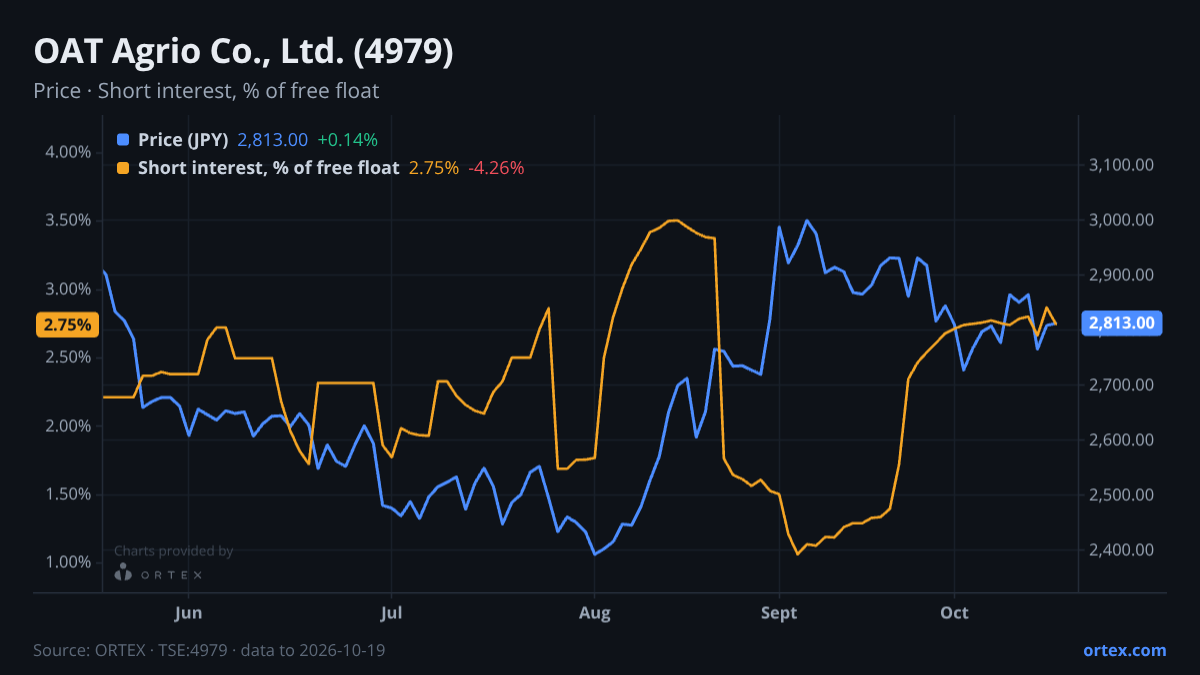Image resolution: width=1200 pixels, height=675 pixels.
Task: Click the 2,700.00 right axis label
Action: click(1121, 385)
